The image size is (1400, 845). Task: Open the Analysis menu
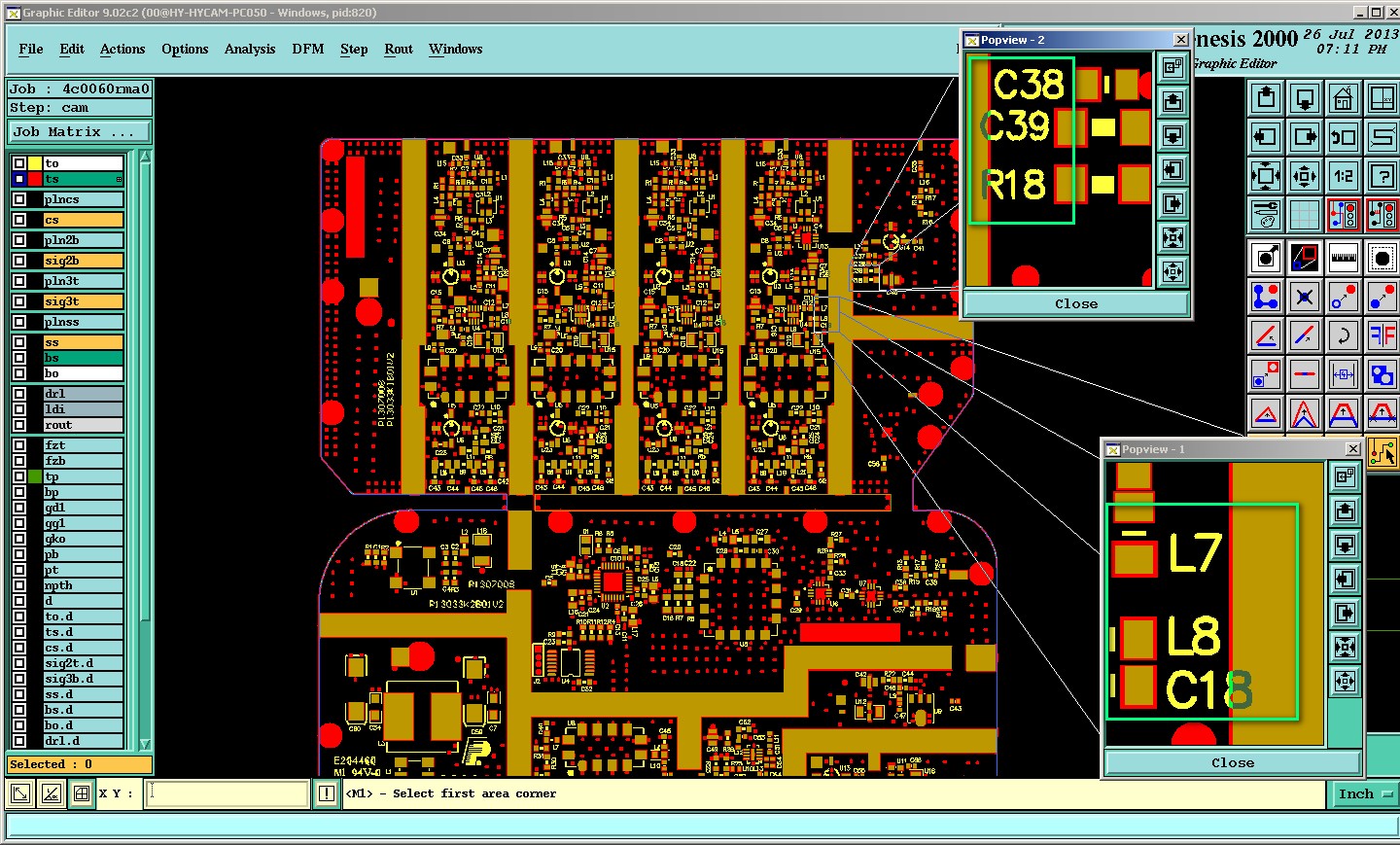(250, 49)
